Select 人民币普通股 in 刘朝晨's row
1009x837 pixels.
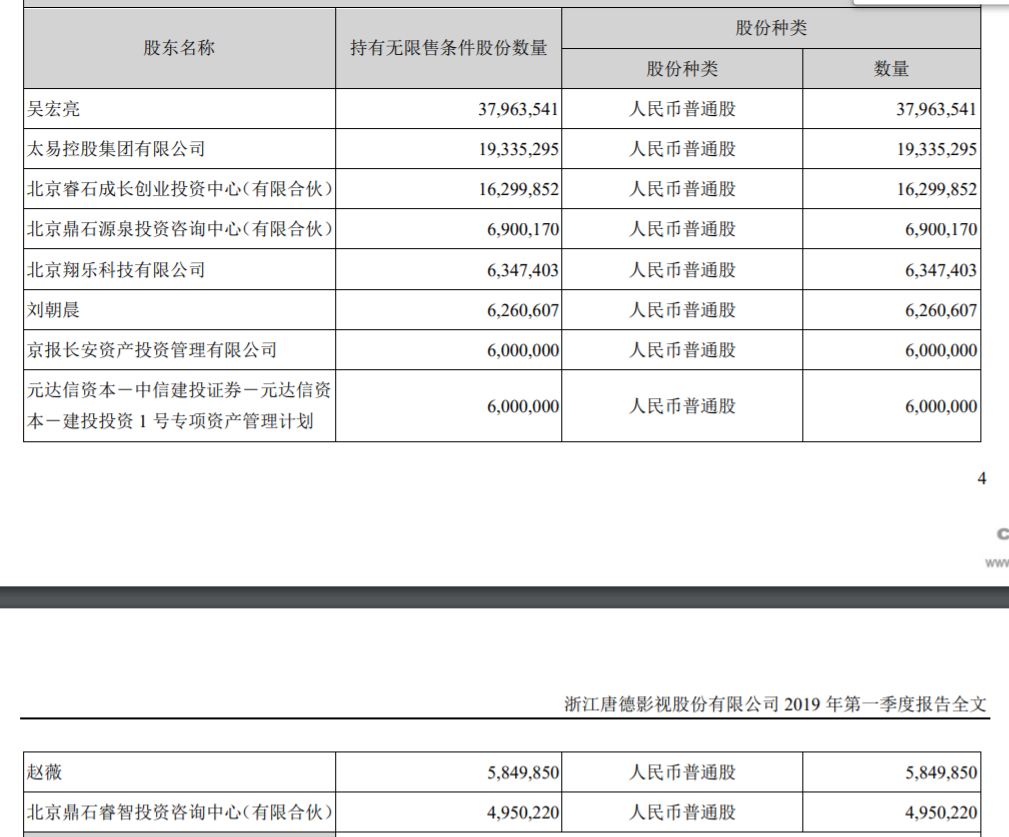pyautogui.click(x=682, y=310)
